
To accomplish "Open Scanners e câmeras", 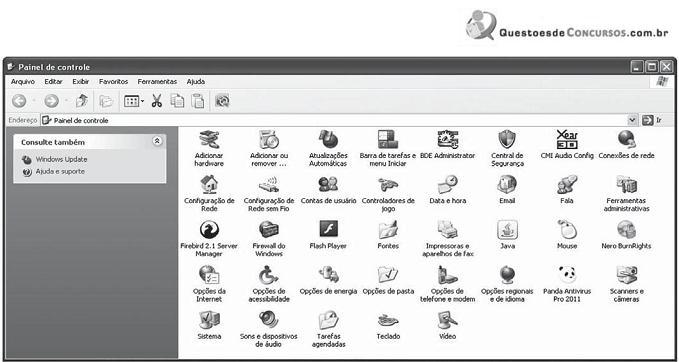I will (626, 275).
